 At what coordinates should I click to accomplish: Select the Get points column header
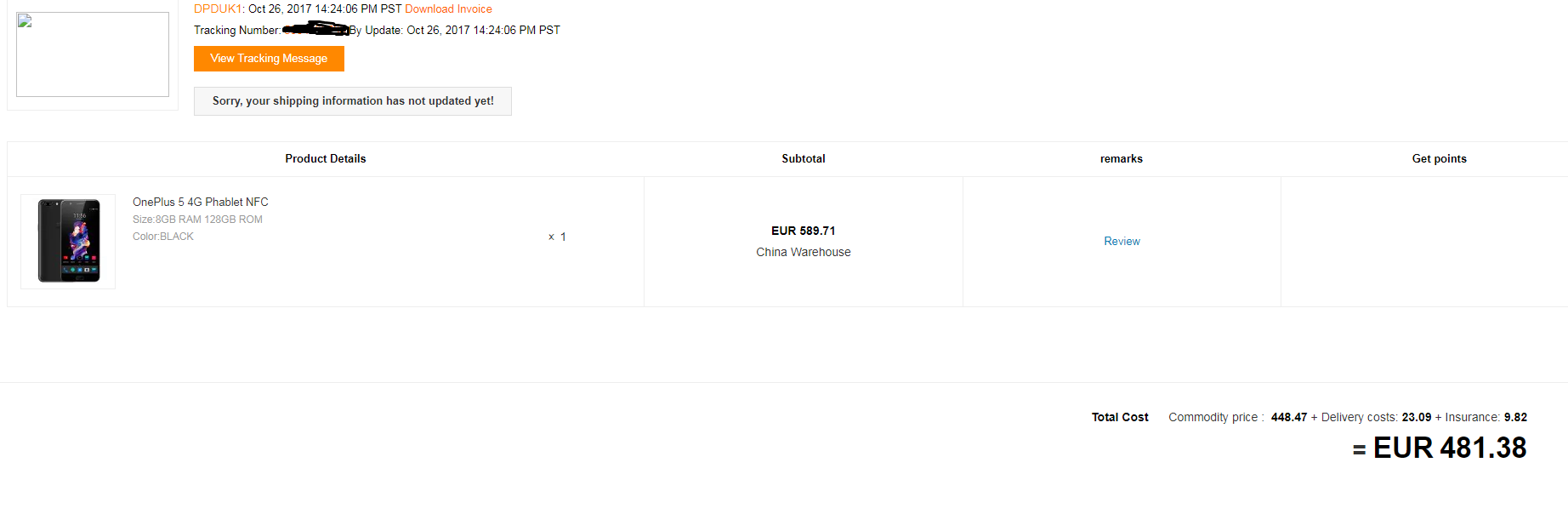tap(1439, 159)
